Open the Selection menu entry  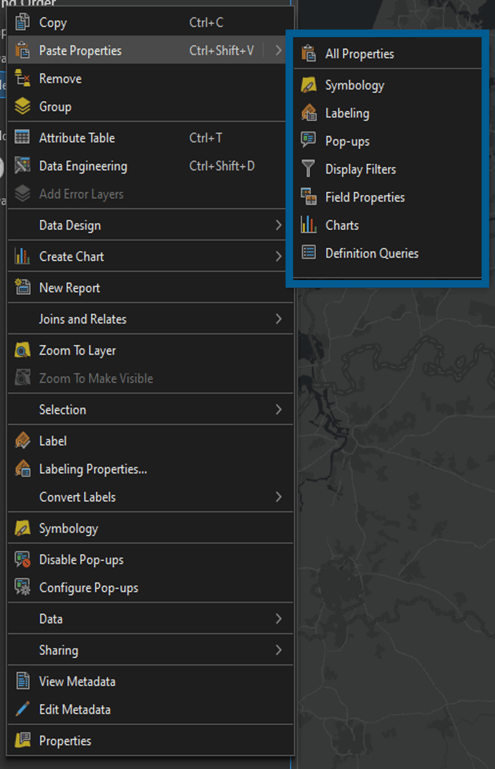151,410
